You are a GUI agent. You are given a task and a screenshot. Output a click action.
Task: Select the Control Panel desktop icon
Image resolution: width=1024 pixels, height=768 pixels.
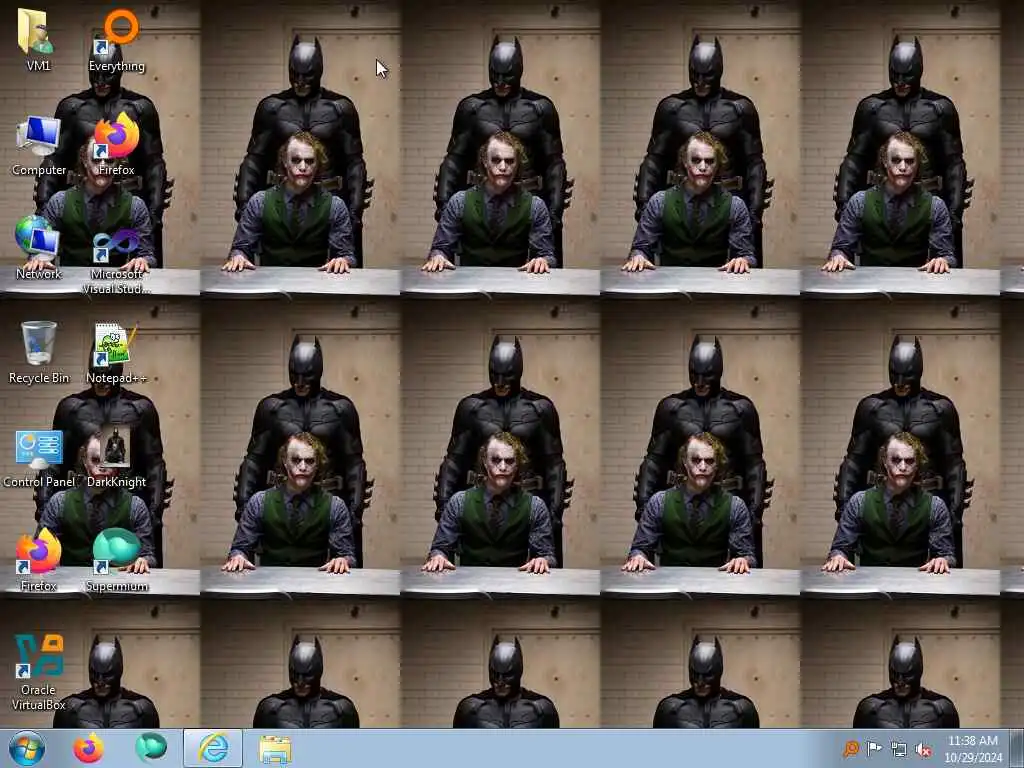[x=39, y=457]
